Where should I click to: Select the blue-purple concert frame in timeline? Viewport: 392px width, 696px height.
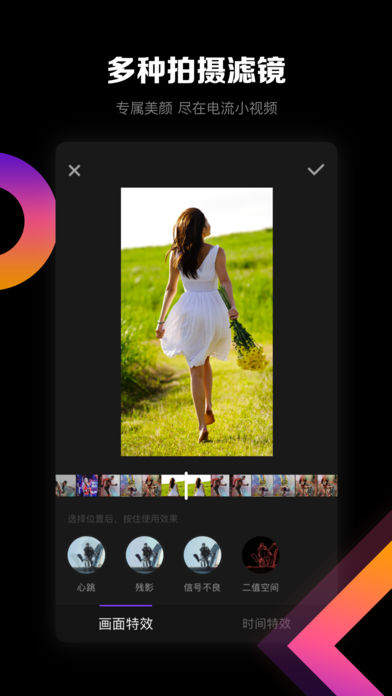pos(87,486)
